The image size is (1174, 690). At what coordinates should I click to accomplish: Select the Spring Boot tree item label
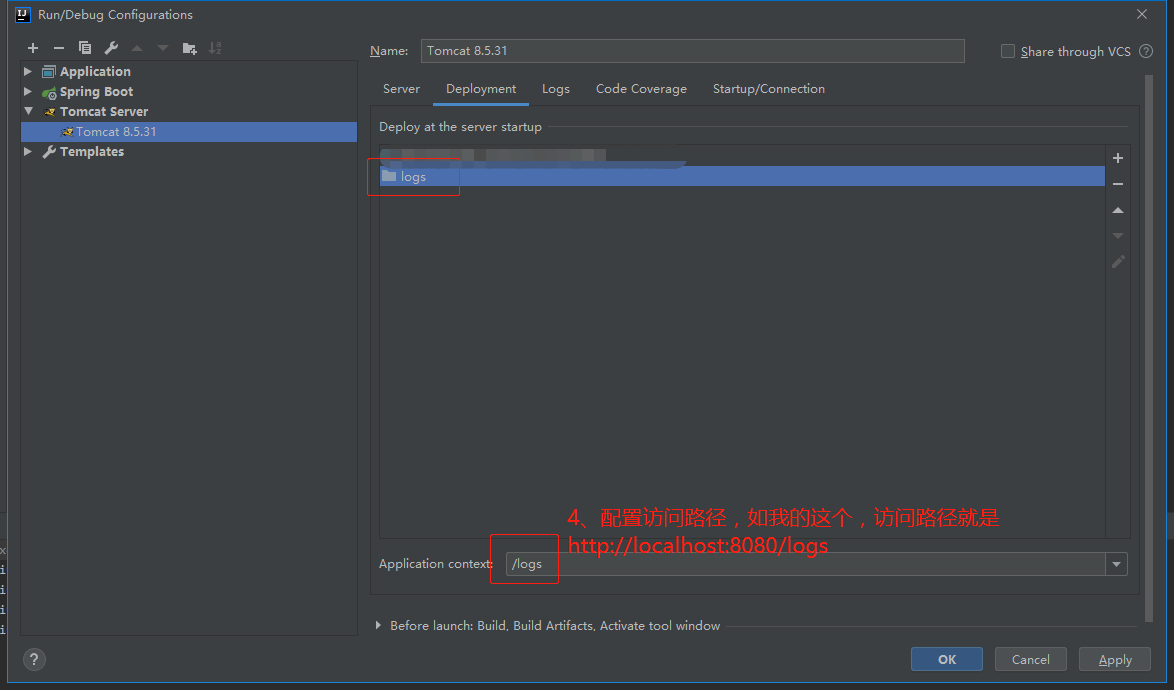click(97, 91)
